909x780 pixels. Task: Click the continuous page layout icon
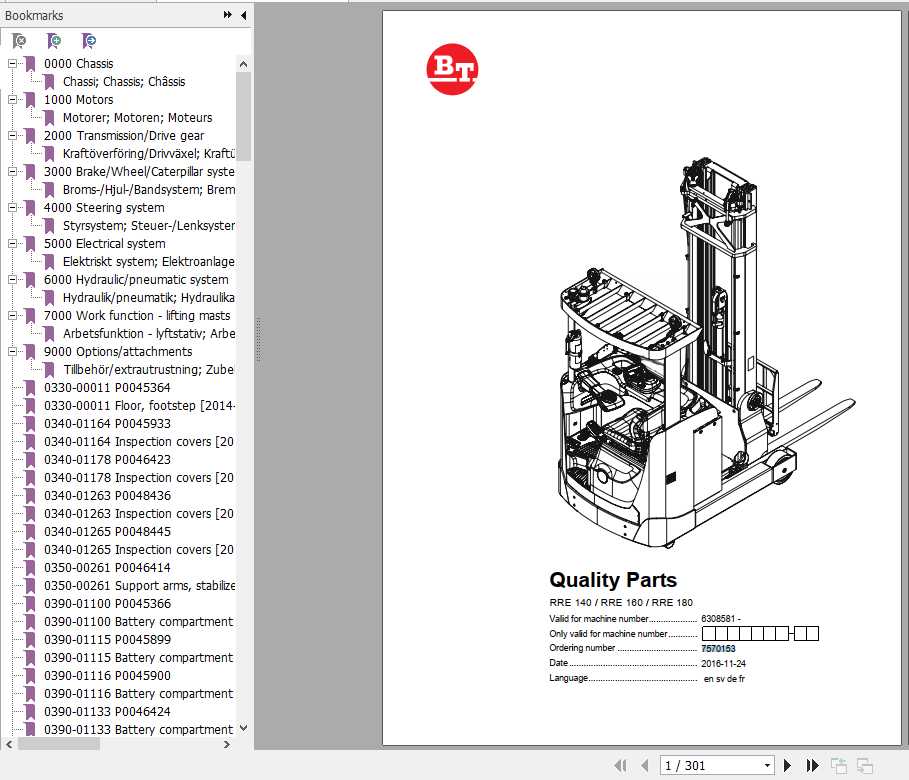863,765
